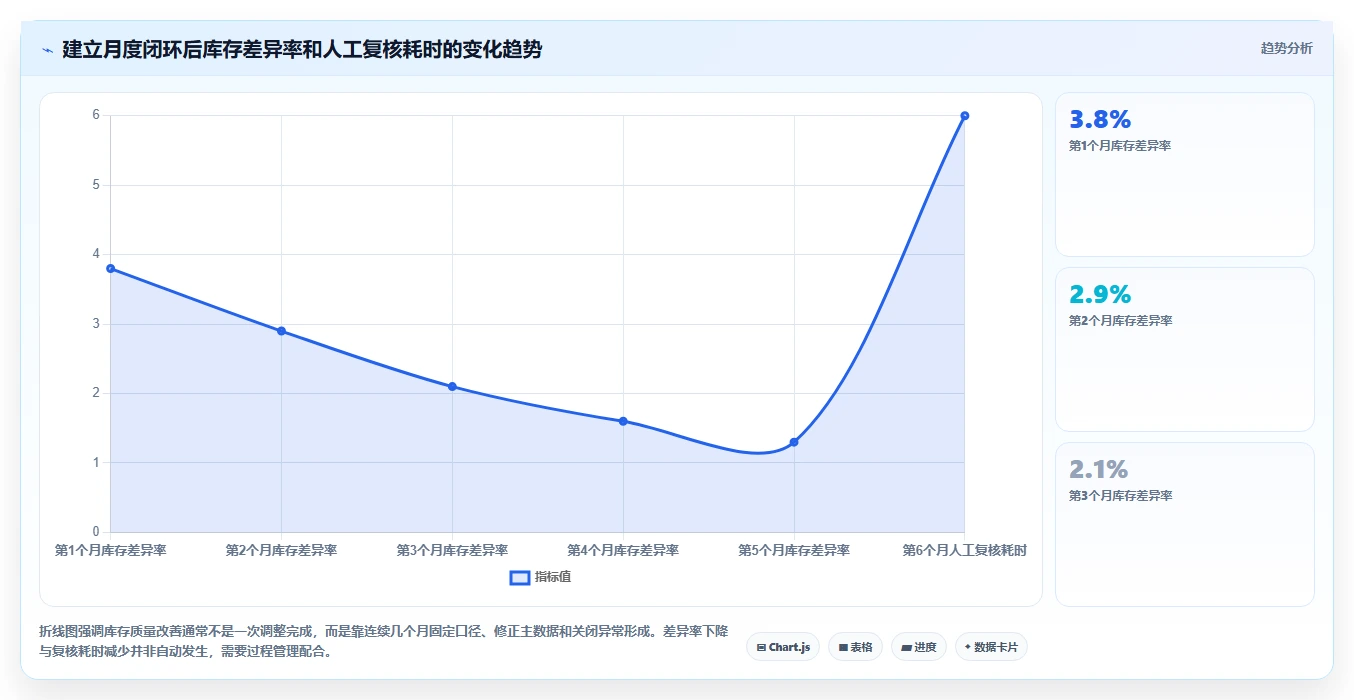Click x-axis label 第6个月人工复核耗时
The image size is (1354, 700).
(x=965, y=550)
